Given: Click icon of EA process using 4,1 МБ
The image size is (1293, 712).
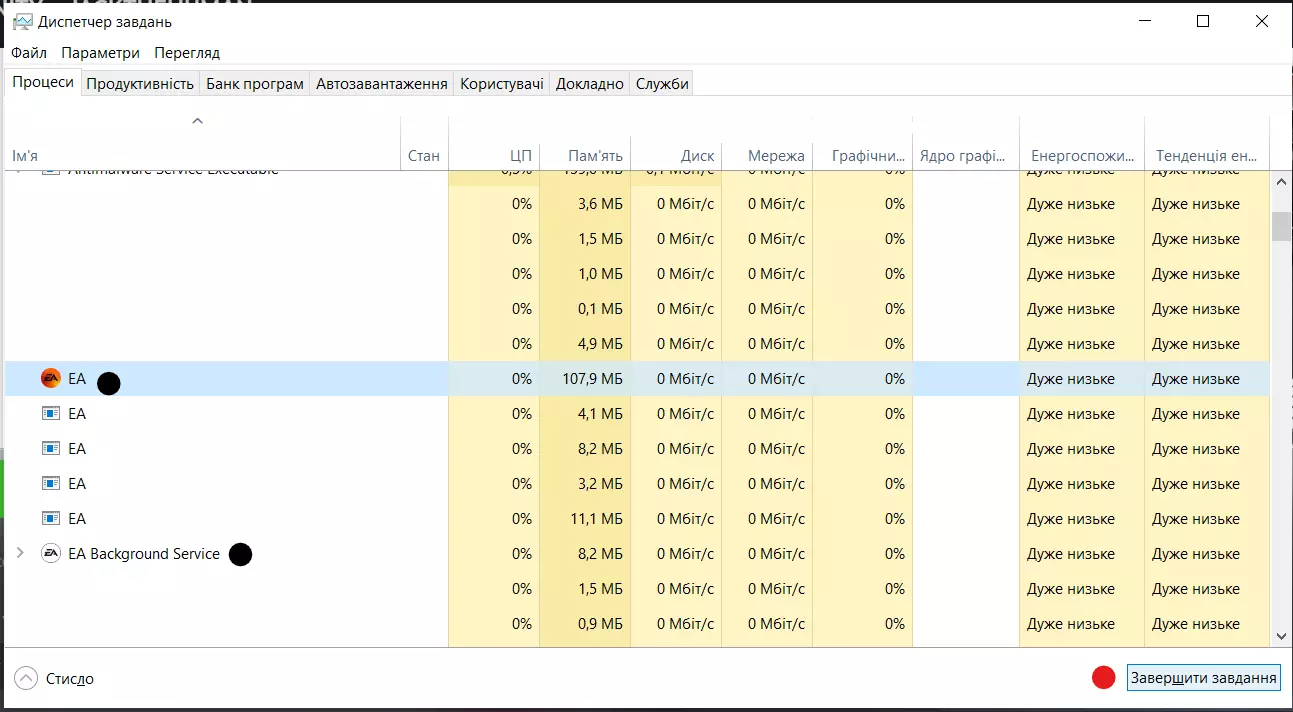Looking at the screenshot, I should [50, 414].
